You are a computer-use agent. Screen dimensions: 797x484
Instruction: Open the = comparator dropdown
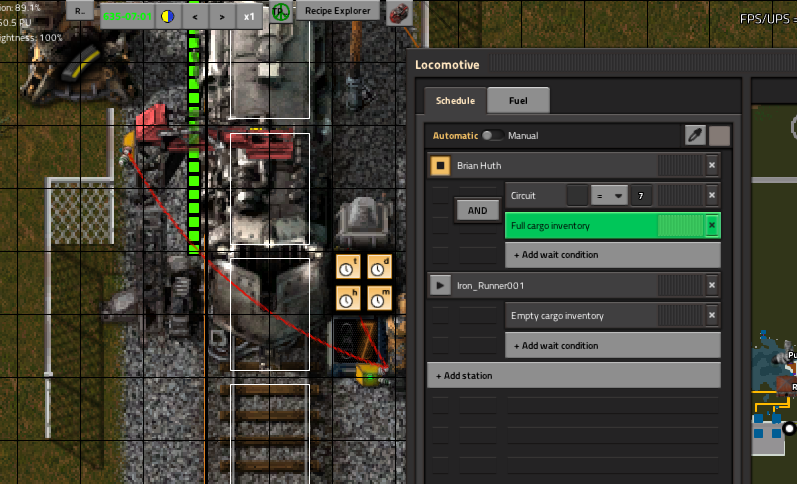(x=609, y=196)
